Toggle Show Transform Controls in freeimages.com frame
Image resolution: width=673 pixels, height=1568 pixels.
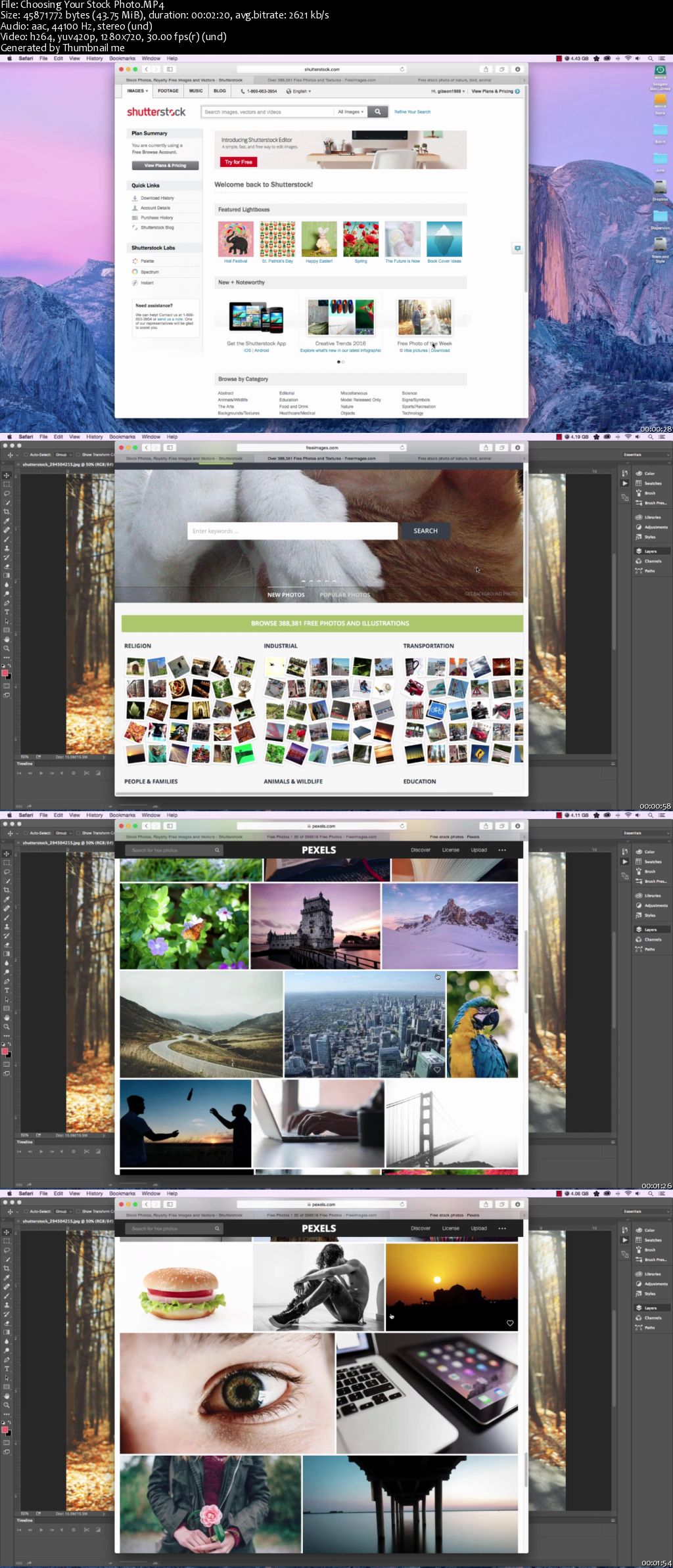coord(78,455)
